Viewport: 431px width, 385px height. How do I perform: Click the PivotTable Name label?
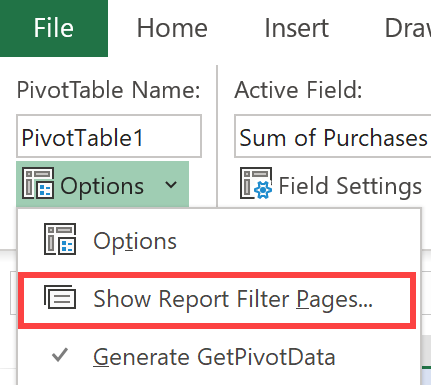[109, 90]
